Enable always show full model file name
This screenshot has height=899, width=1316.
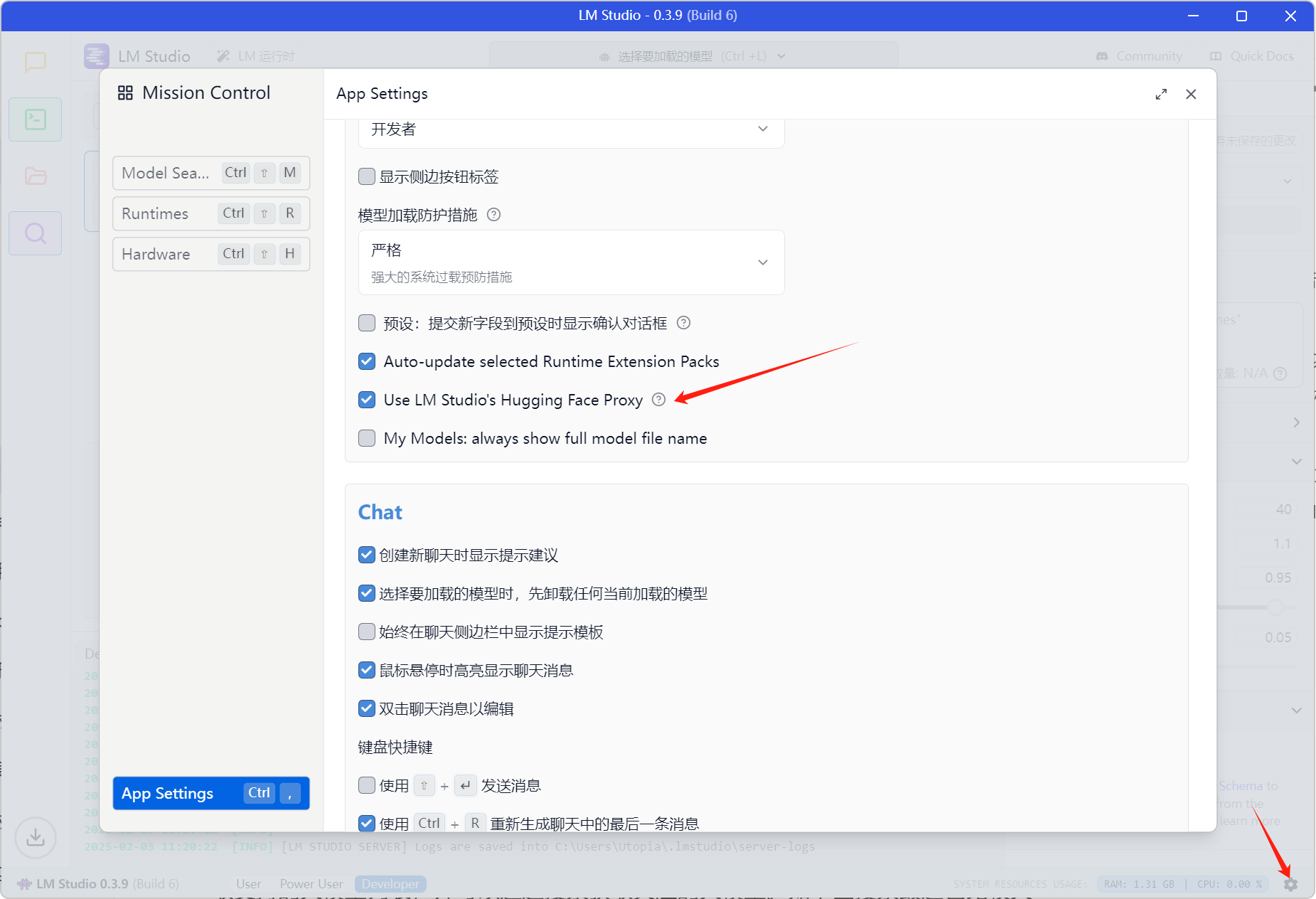click(x=367, y=438)
